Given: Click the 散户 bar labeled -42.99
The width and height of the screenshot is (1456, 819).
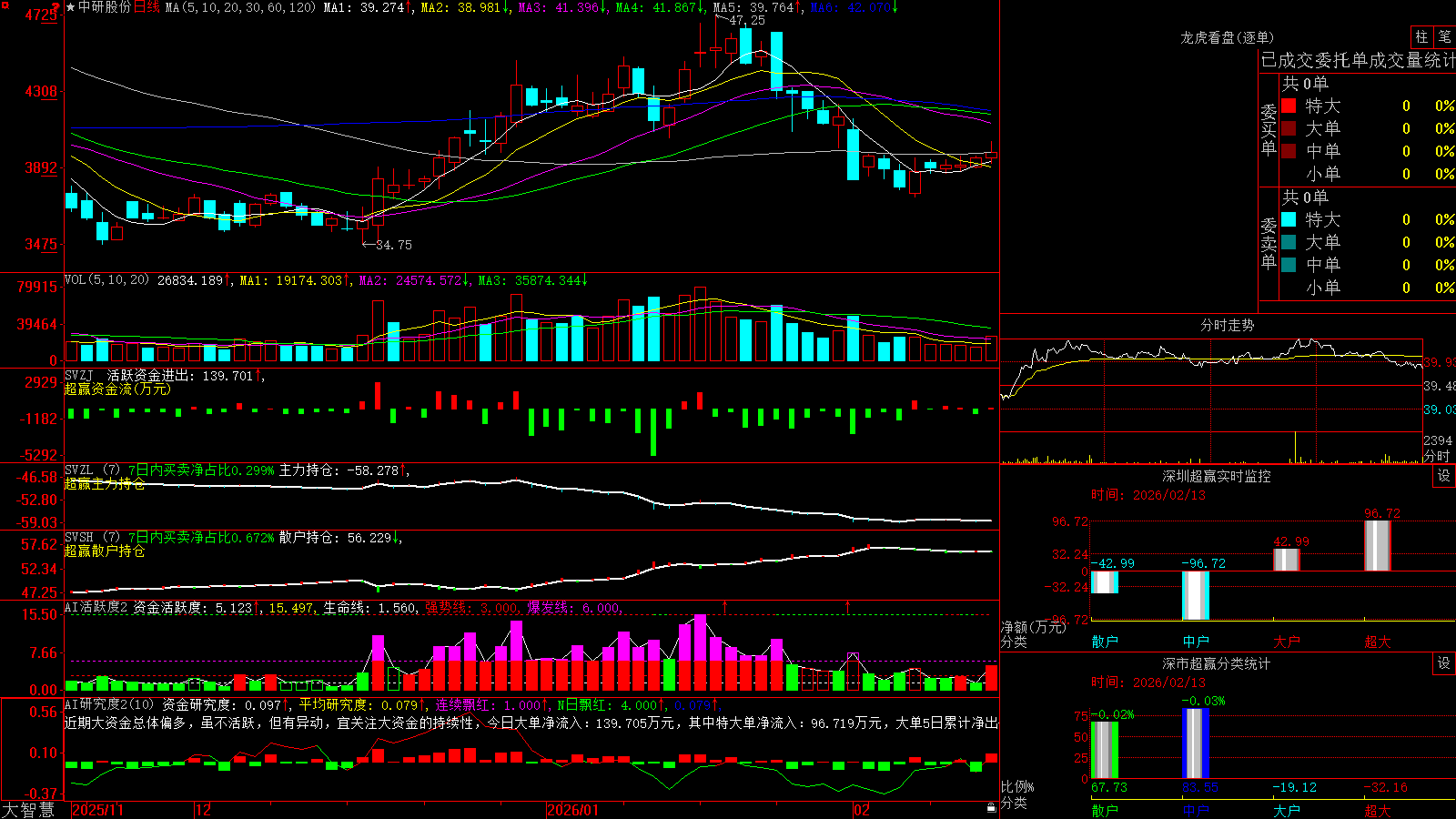Looking at the screenshot, I should pos(1105,582).
